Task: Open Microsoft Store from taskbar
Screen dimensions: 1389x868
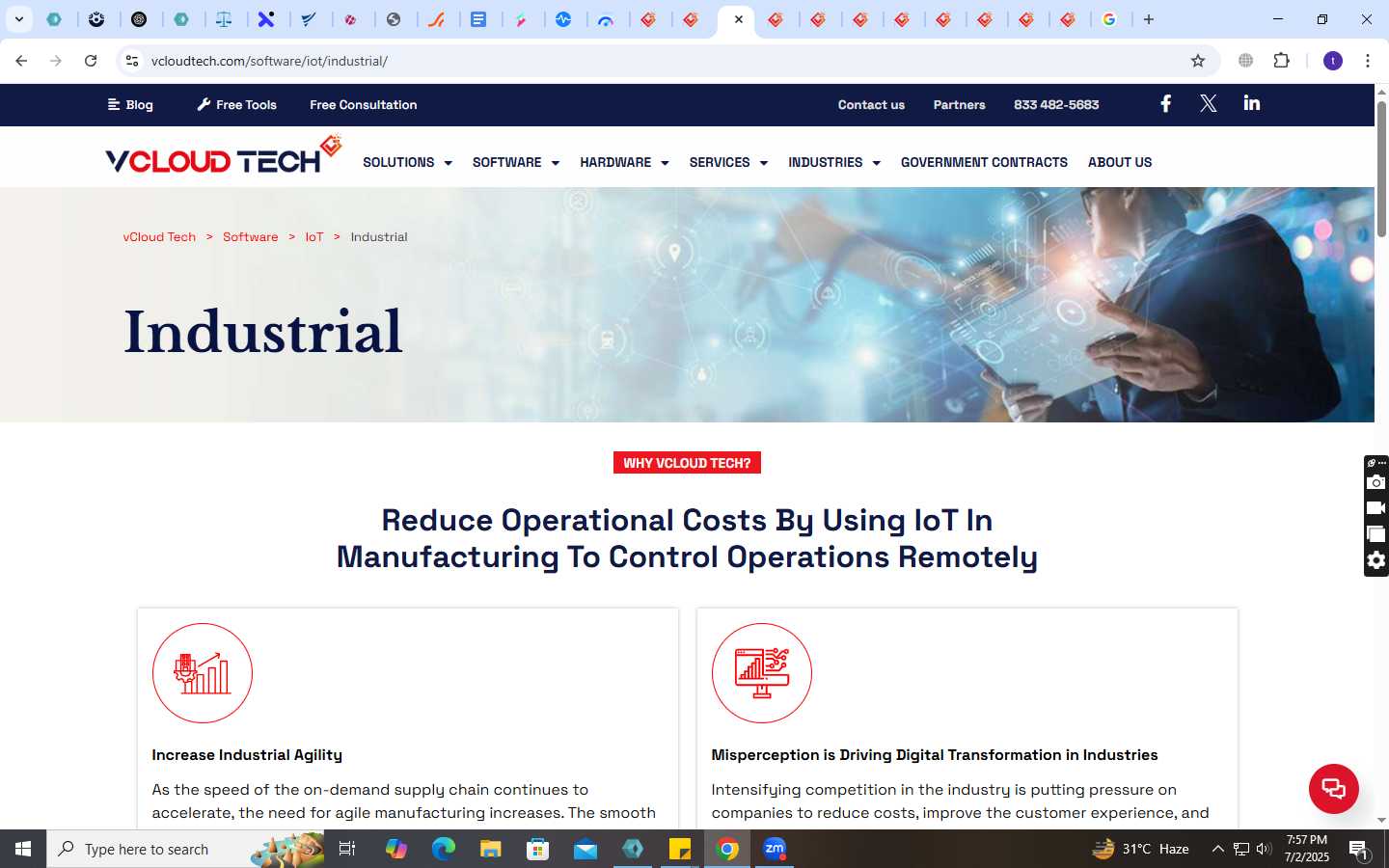Action: point(538,849)
